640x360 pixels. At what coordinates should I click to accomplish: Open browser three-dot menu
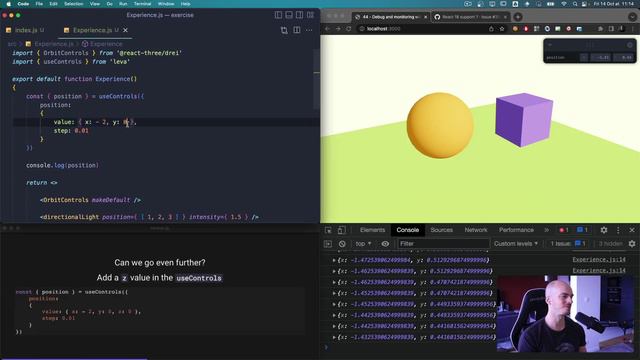pos(633,29)
